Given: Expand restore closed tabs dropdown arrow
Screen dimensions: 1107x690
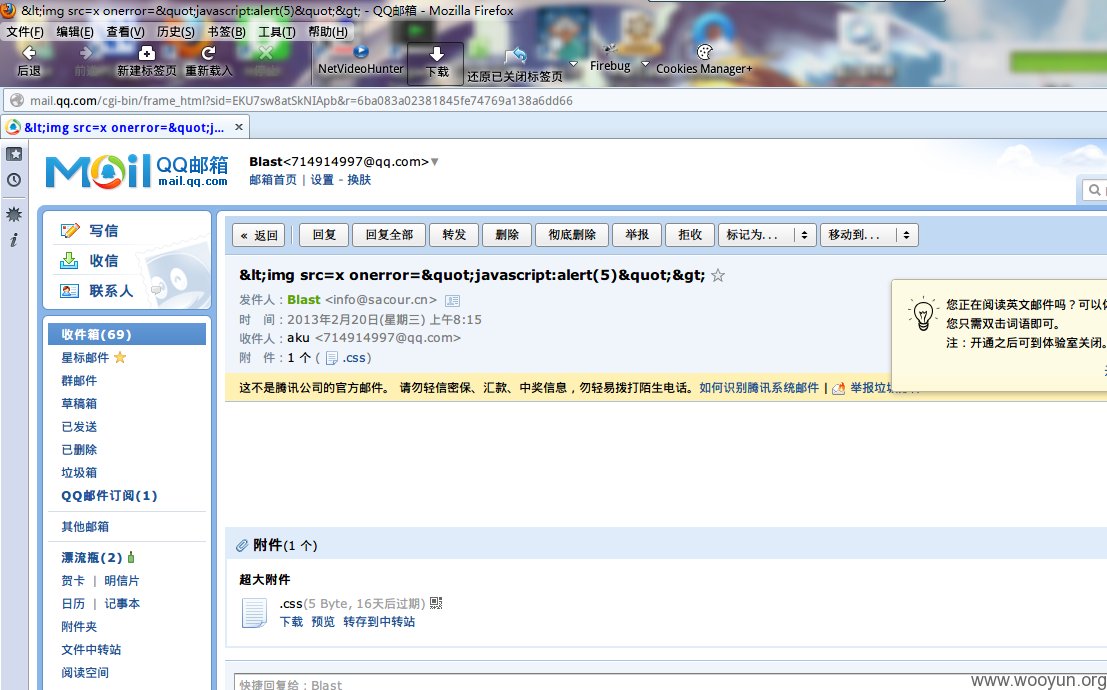Looking at the screenshot, I should (x=573, y=64).
